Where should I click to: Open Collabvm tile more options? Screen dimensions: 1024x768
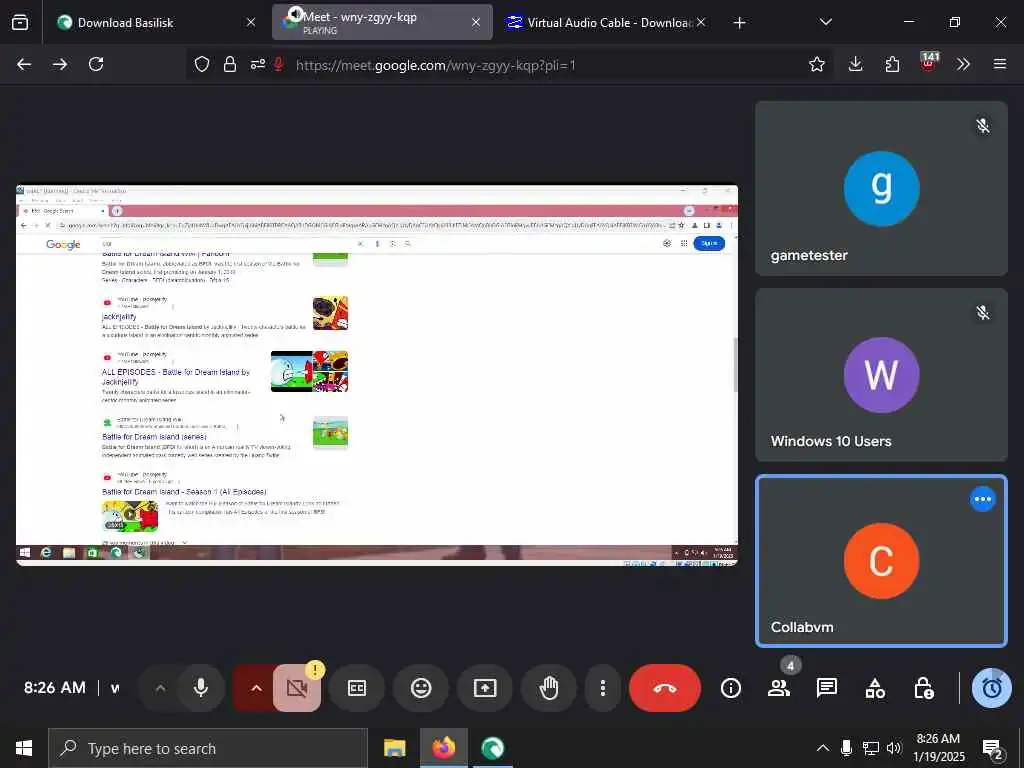(x=982, y=499)
